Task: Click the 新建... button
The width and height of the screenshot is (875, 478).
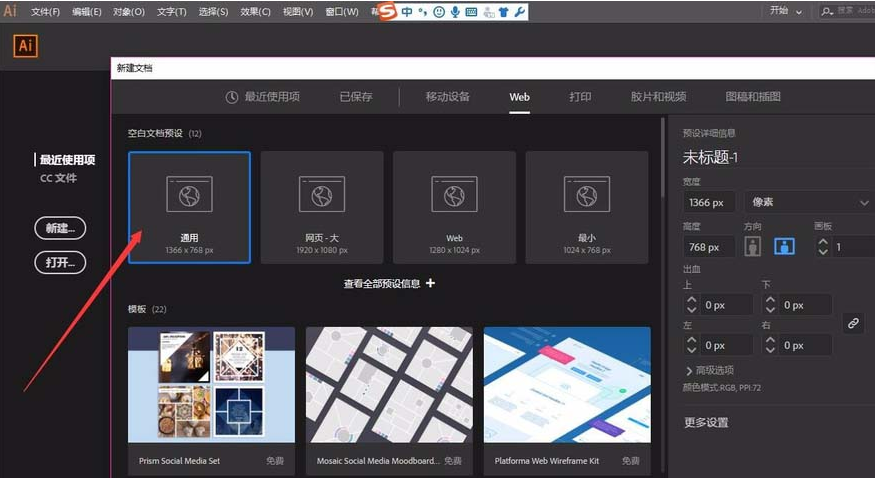Action: (x=60, y=228)
